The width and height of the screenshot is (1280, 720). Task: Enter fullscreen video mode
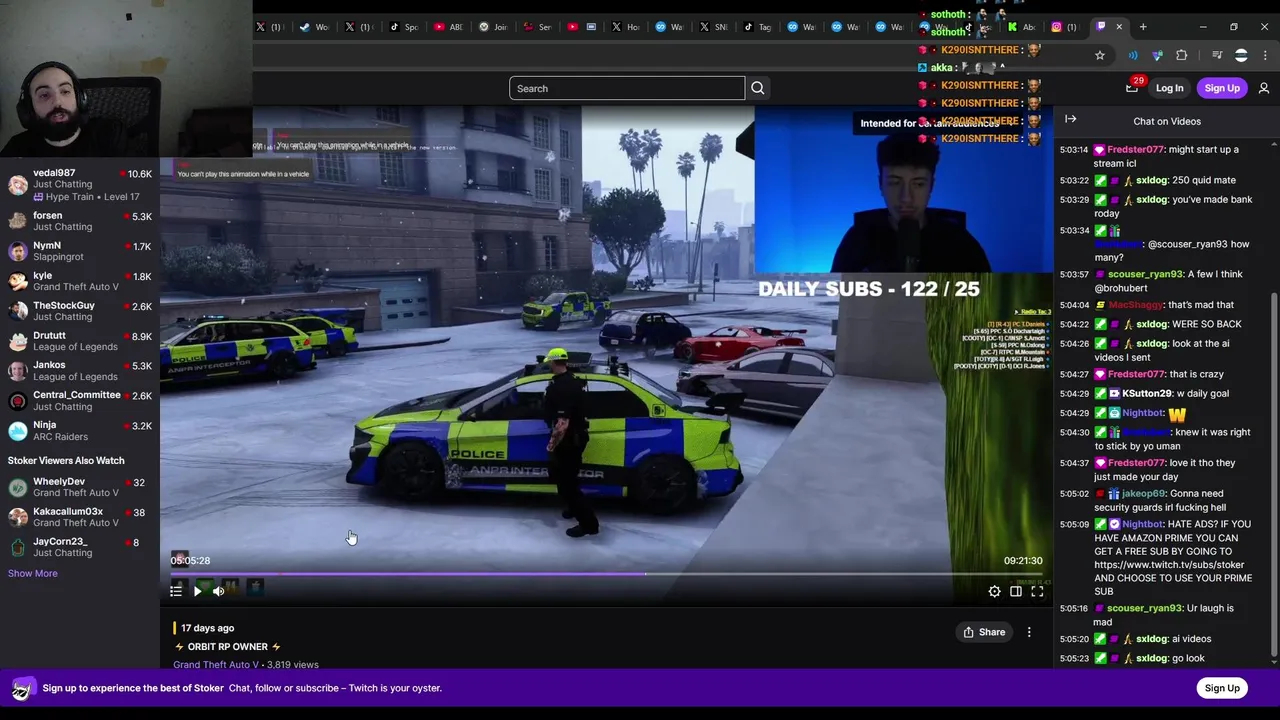tap(1037, 592)
